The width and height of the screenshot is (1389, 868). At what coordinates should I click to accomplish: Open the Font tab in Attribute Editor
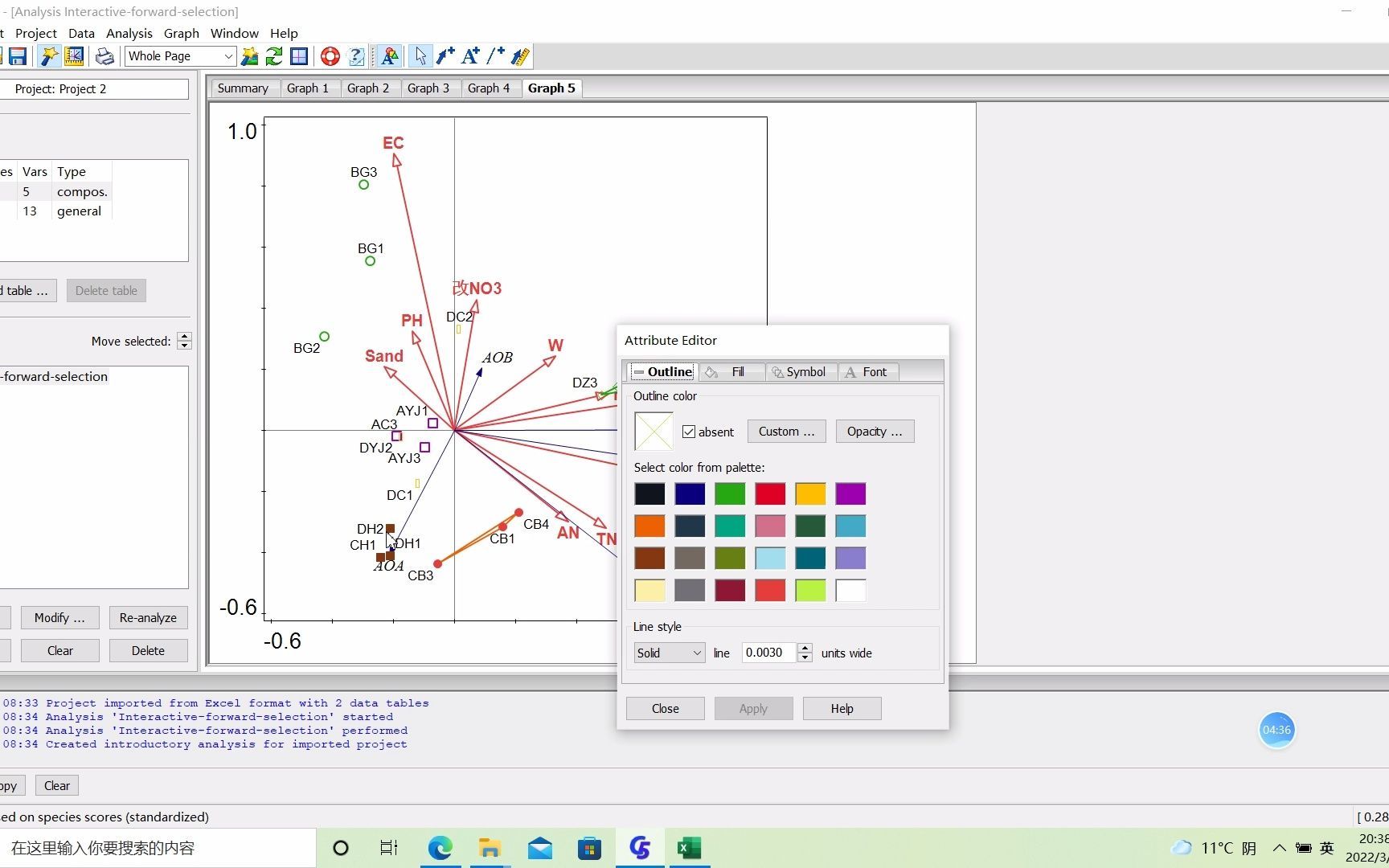point(867,372)
